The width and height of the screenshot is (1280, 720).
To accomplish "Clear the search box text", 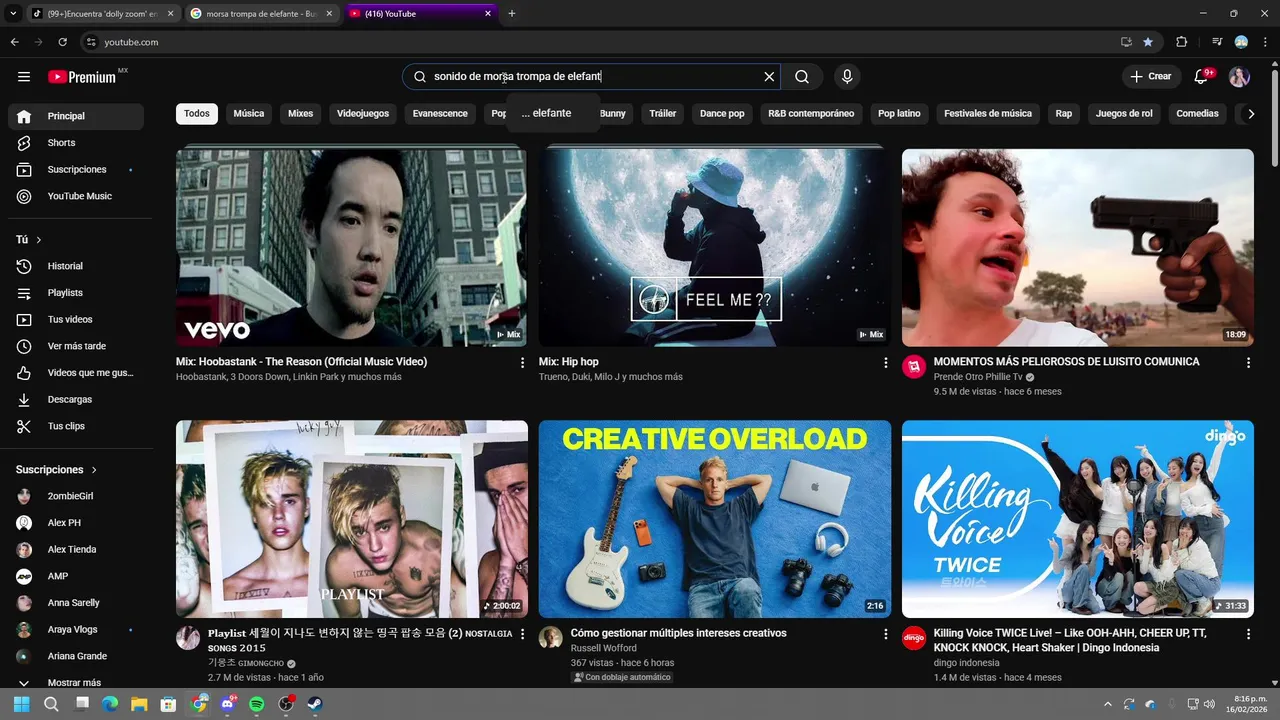I will pyautogui.click(x=769, y=77).
